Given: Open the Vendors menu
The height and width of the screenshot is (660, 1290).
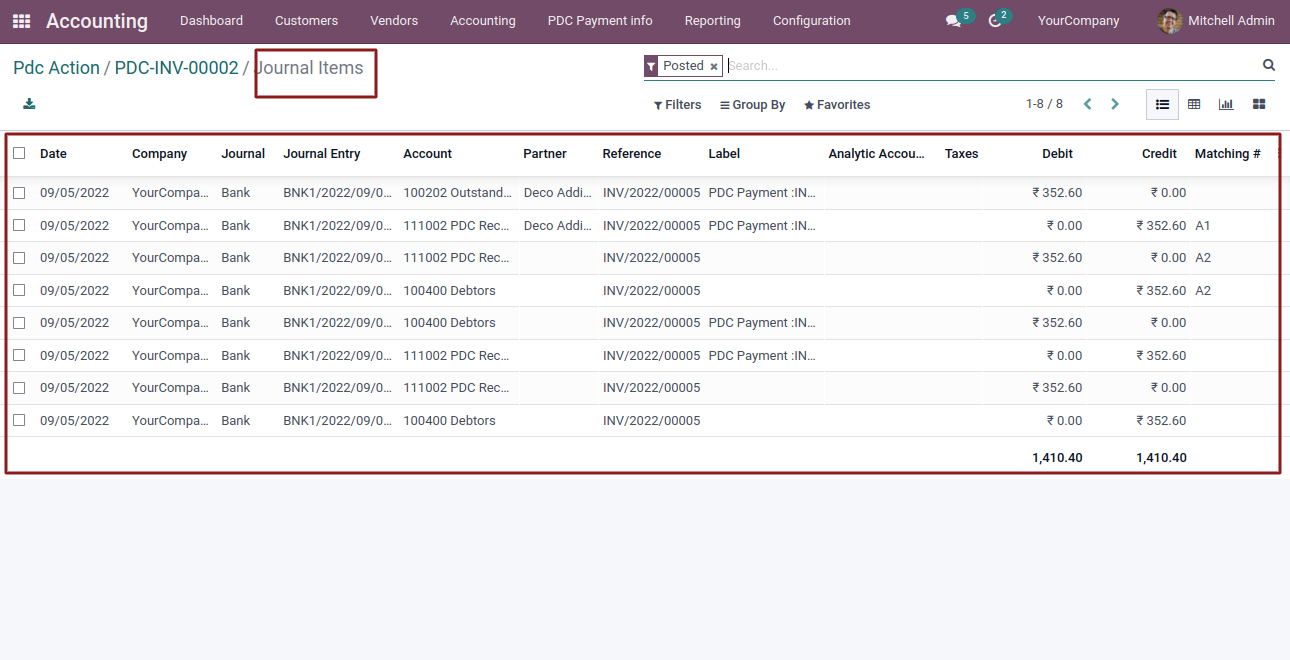Looking at the screenshot, I should (x=394, y=21).
